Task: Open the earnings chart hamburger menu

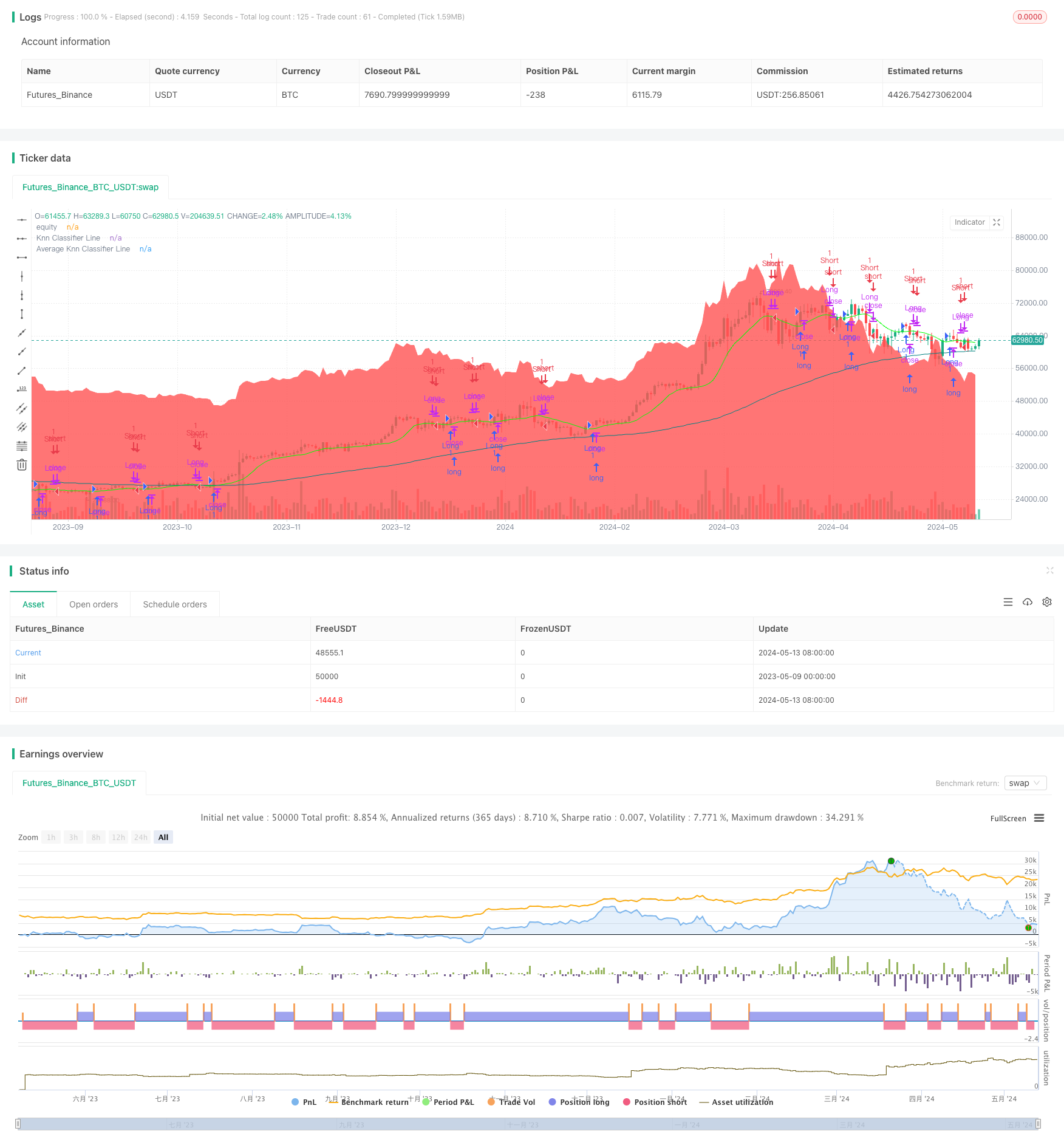Action: pos(1039,818)
